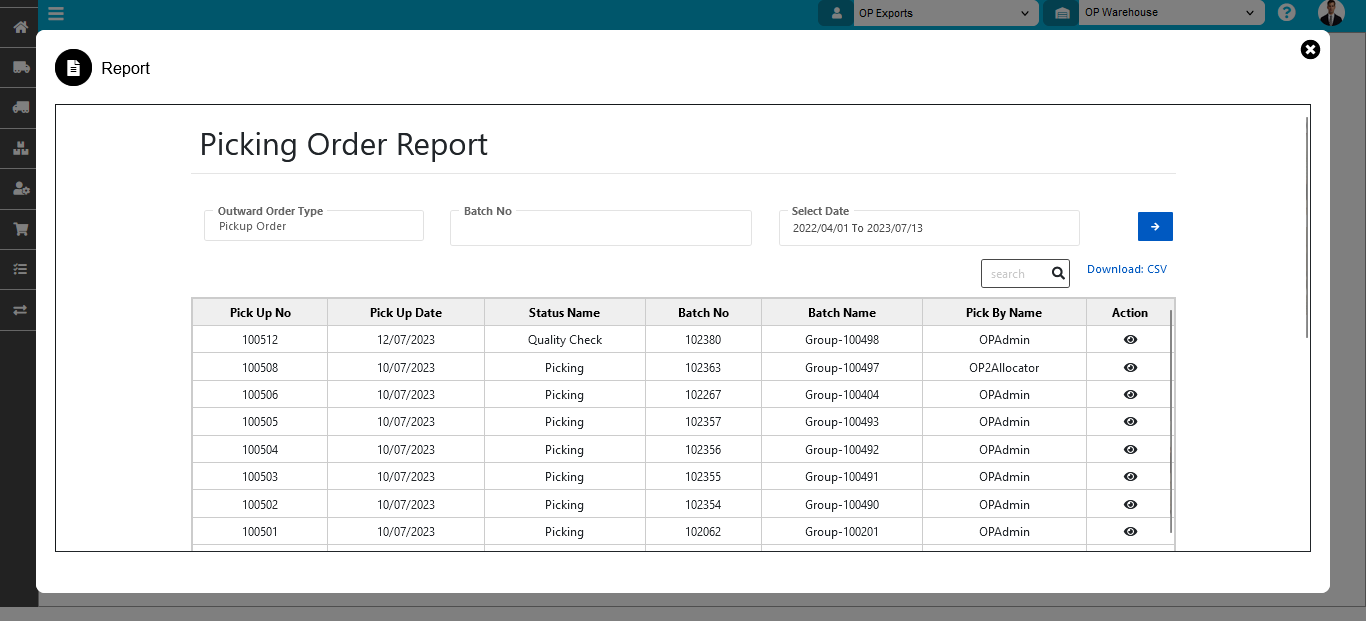Screen dimensions: 1366x621
Task: Click the report panel vertical scrollbar
Action: click(x=1307, y=228)
